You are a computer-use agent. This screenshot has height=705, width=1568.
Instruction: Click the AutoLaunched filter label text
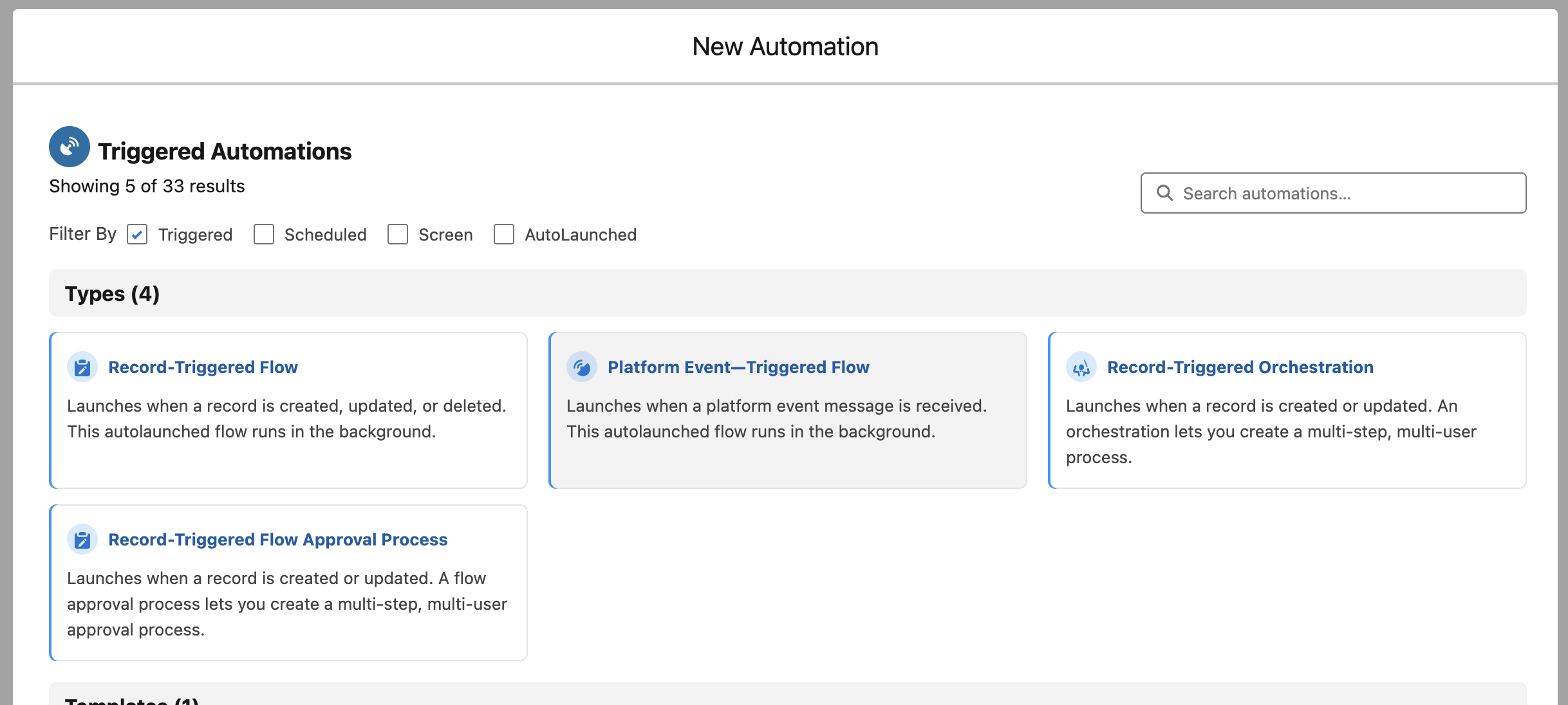[580, 235]
